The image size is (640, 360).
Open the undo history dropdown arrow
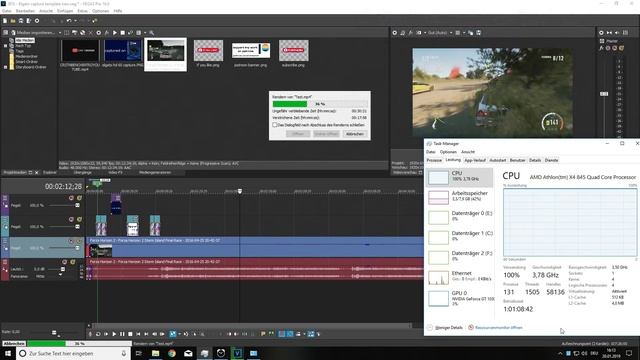[75, 20]
